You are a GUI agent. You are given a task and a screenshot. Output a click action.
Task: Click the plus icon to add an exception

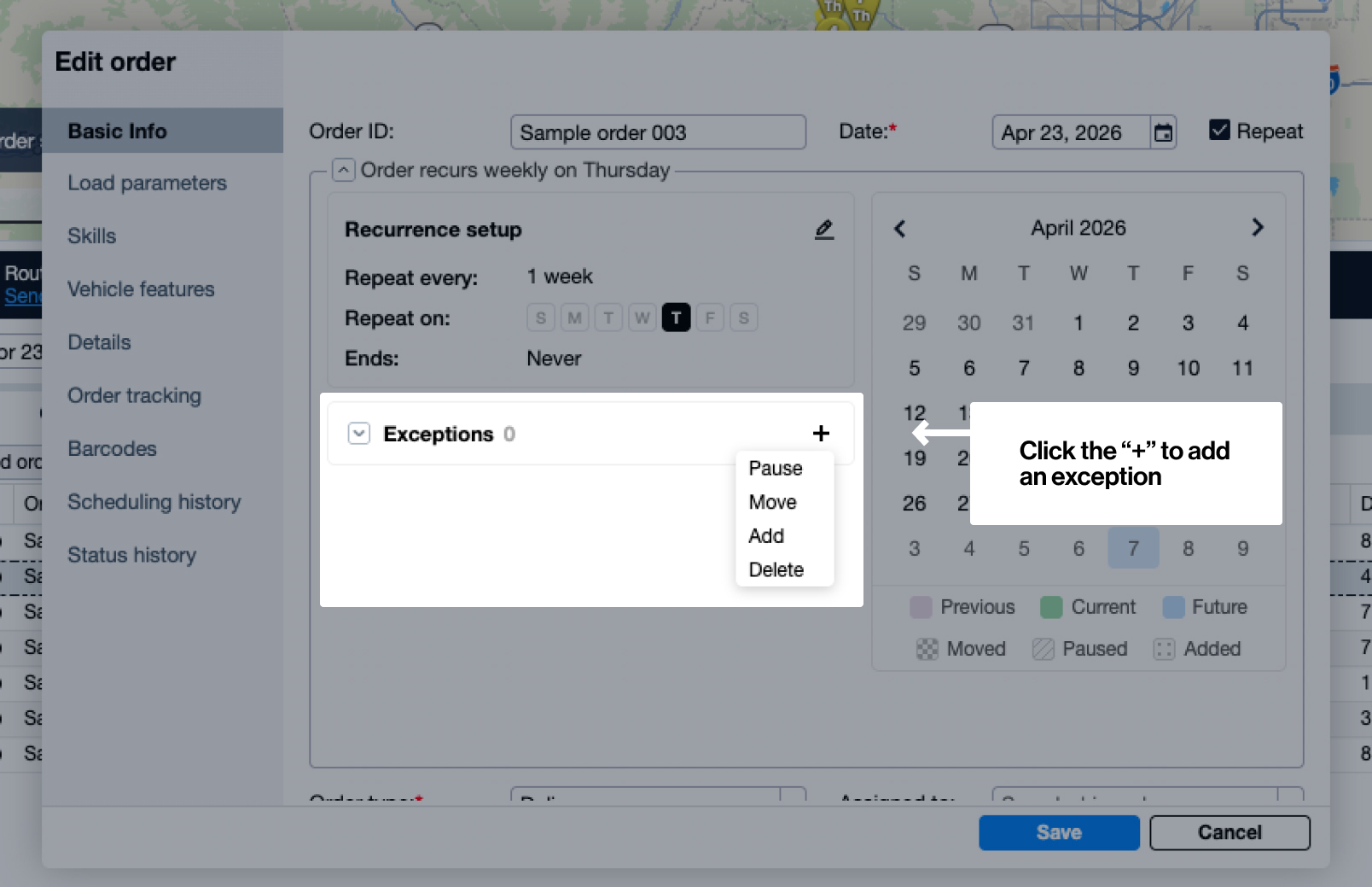821,434
